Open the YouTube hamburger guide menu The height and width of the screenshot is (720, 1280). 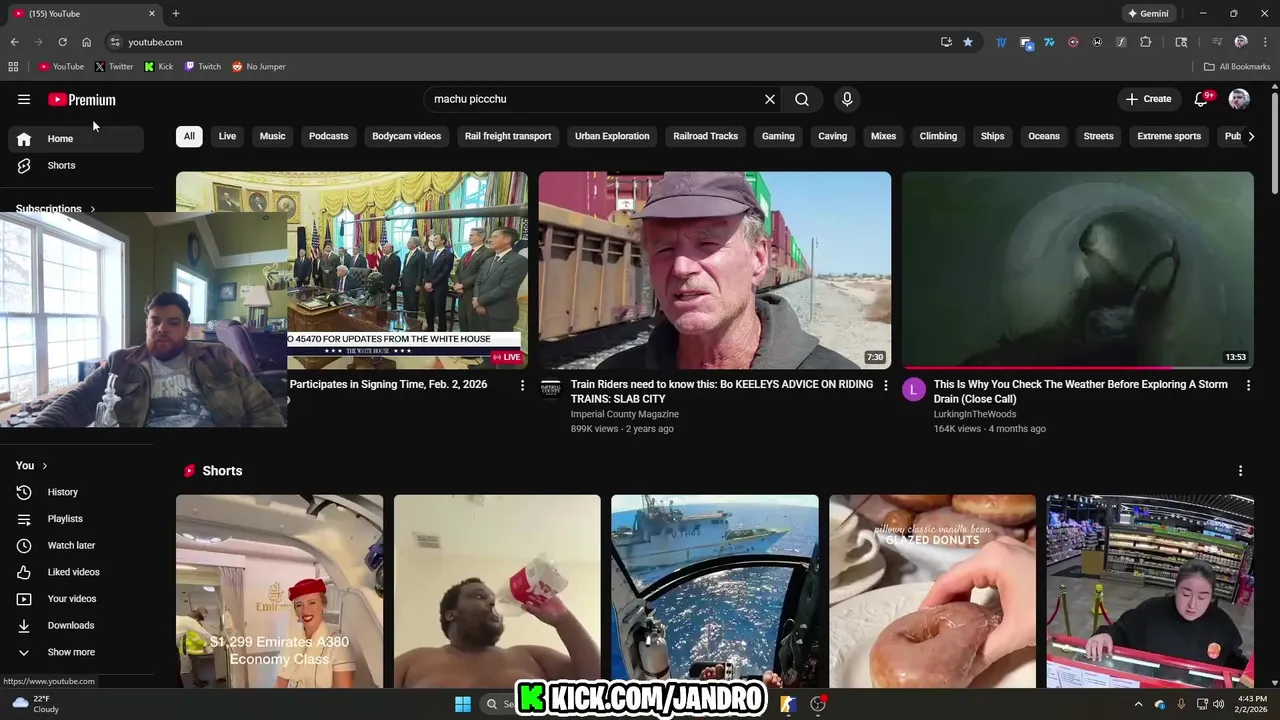coord(24,99)
